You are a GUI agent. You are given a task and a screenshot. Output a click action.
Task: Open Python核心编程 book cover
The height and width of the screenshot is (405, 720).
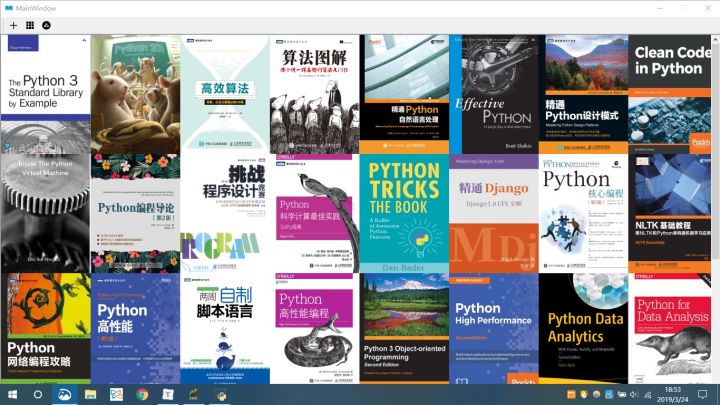click(583, 214)
